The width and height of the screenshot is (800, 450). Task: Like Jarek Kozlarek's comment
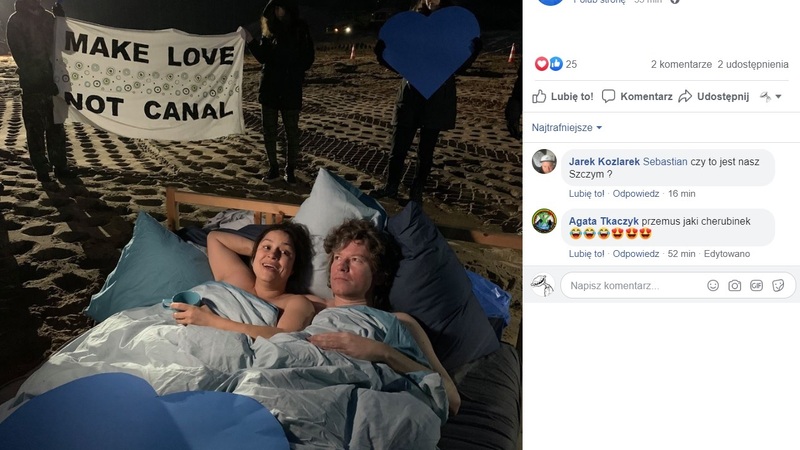(x=586, y=193)
